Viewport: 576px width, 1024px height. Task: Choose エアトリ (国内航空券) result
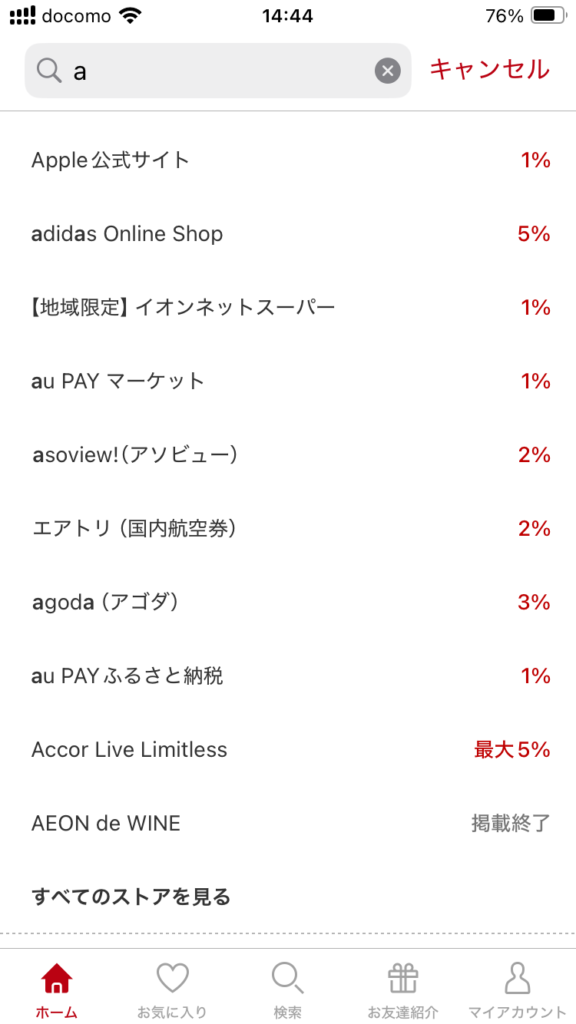pyautogui.click(x=288, y=529)
